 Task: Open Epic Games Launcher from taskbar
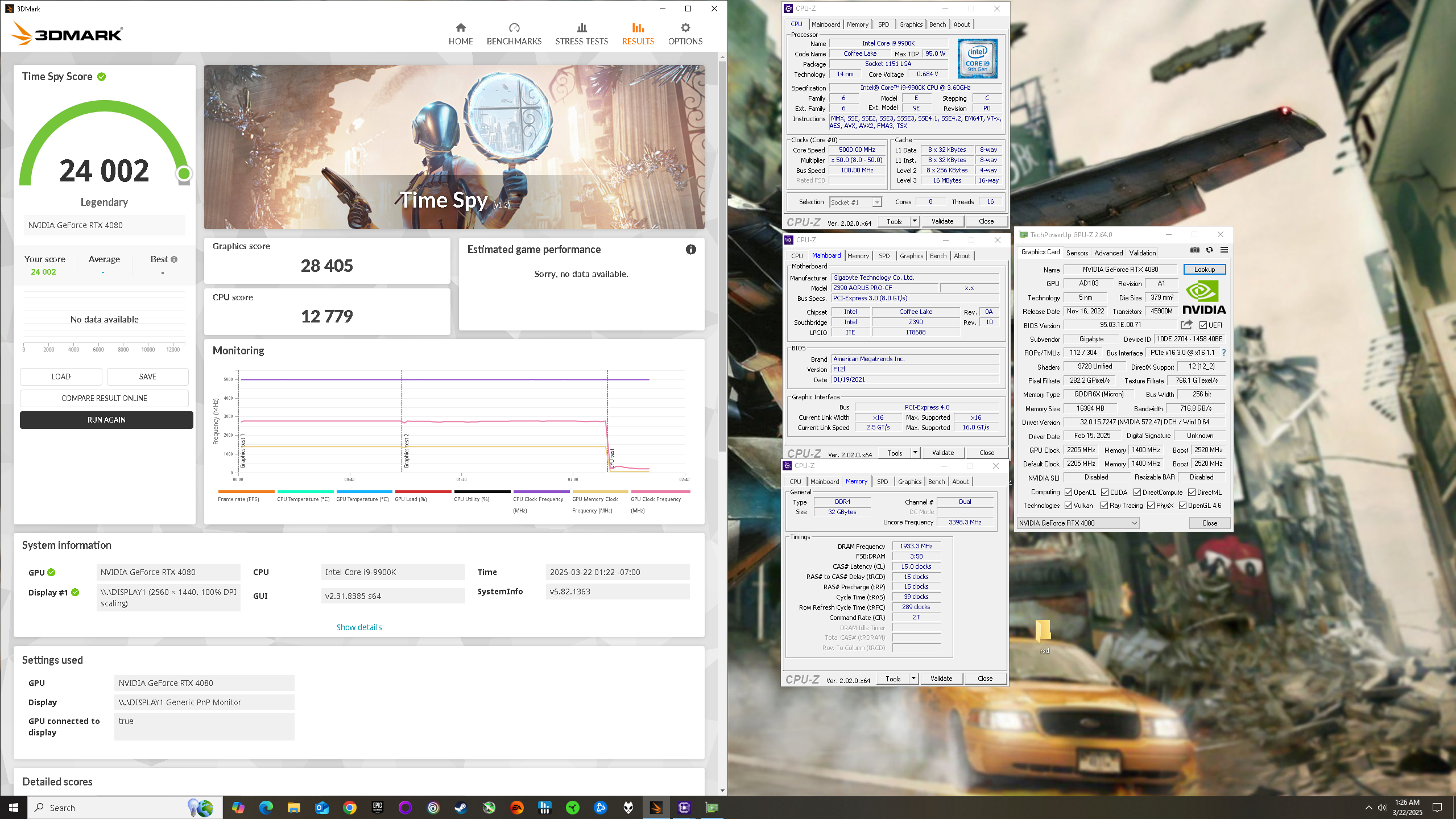(378, 808)
